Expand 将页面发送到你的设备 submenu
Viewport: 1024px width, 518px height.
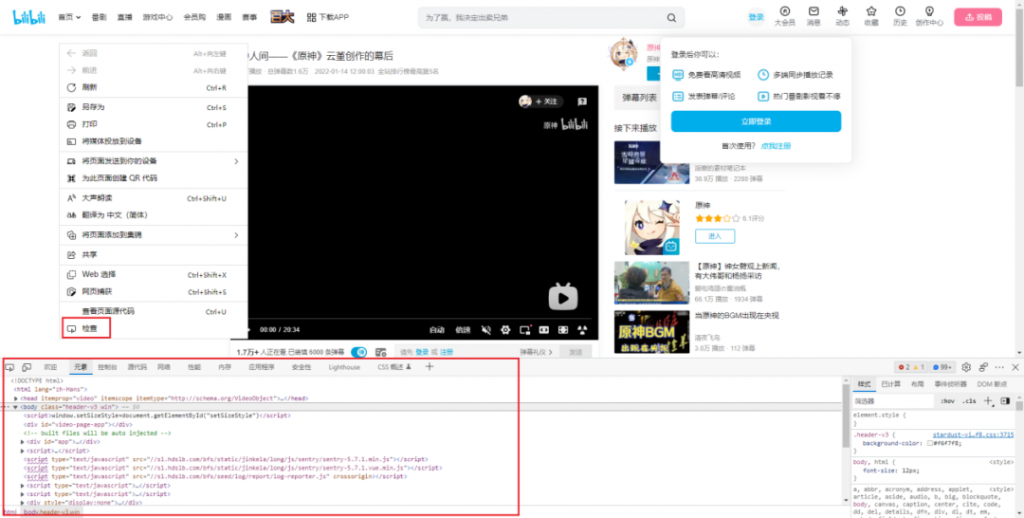tap(236, 161)
